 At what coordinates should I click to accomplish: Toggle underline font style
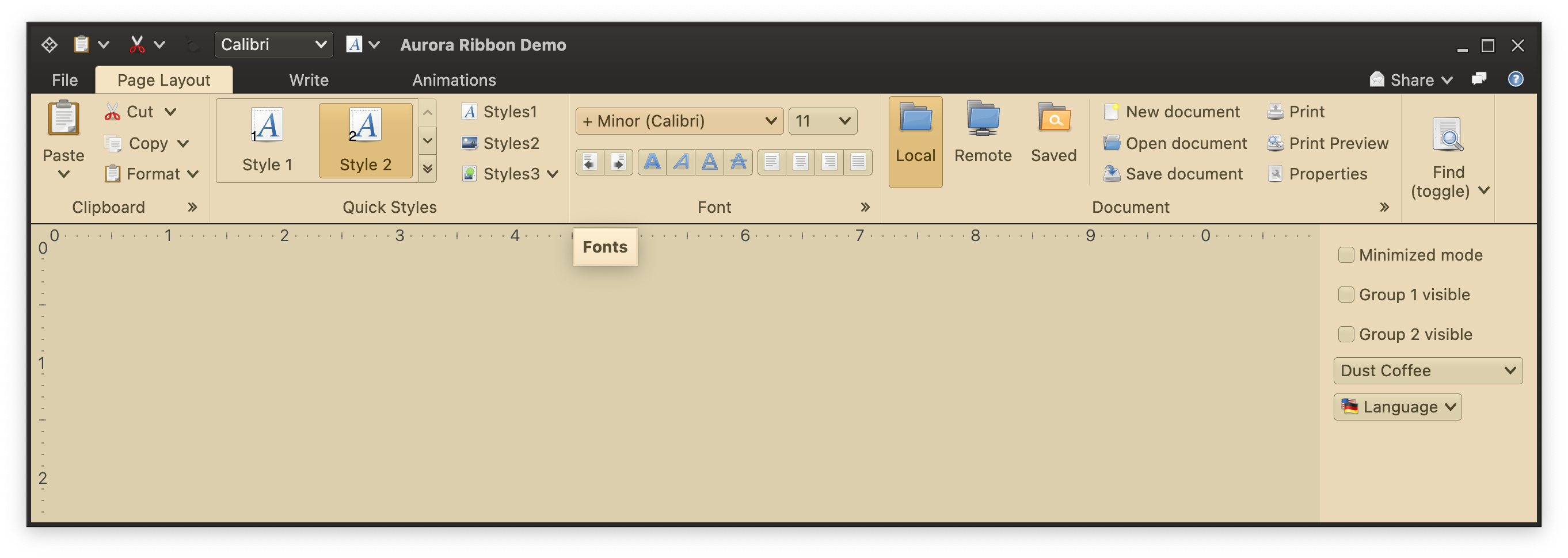[710, 162]
